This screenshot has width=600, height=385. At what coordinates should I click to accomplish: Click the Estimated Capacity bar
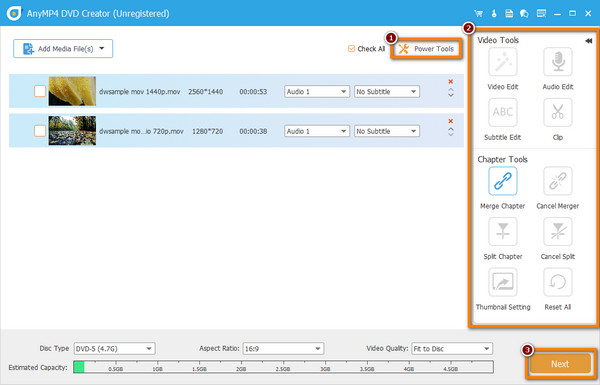[283, 367]
